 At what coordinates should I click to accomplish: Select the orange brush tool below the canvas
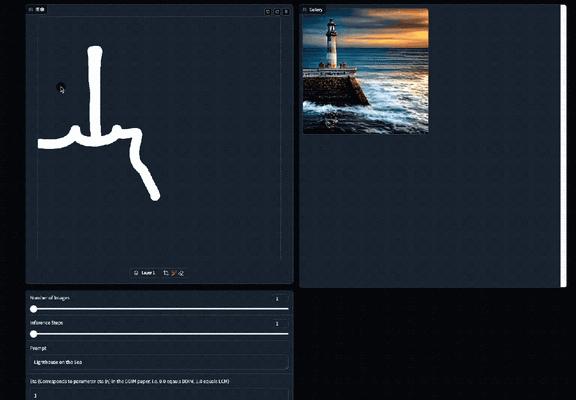pyautogui.click(x=174, y=273)
